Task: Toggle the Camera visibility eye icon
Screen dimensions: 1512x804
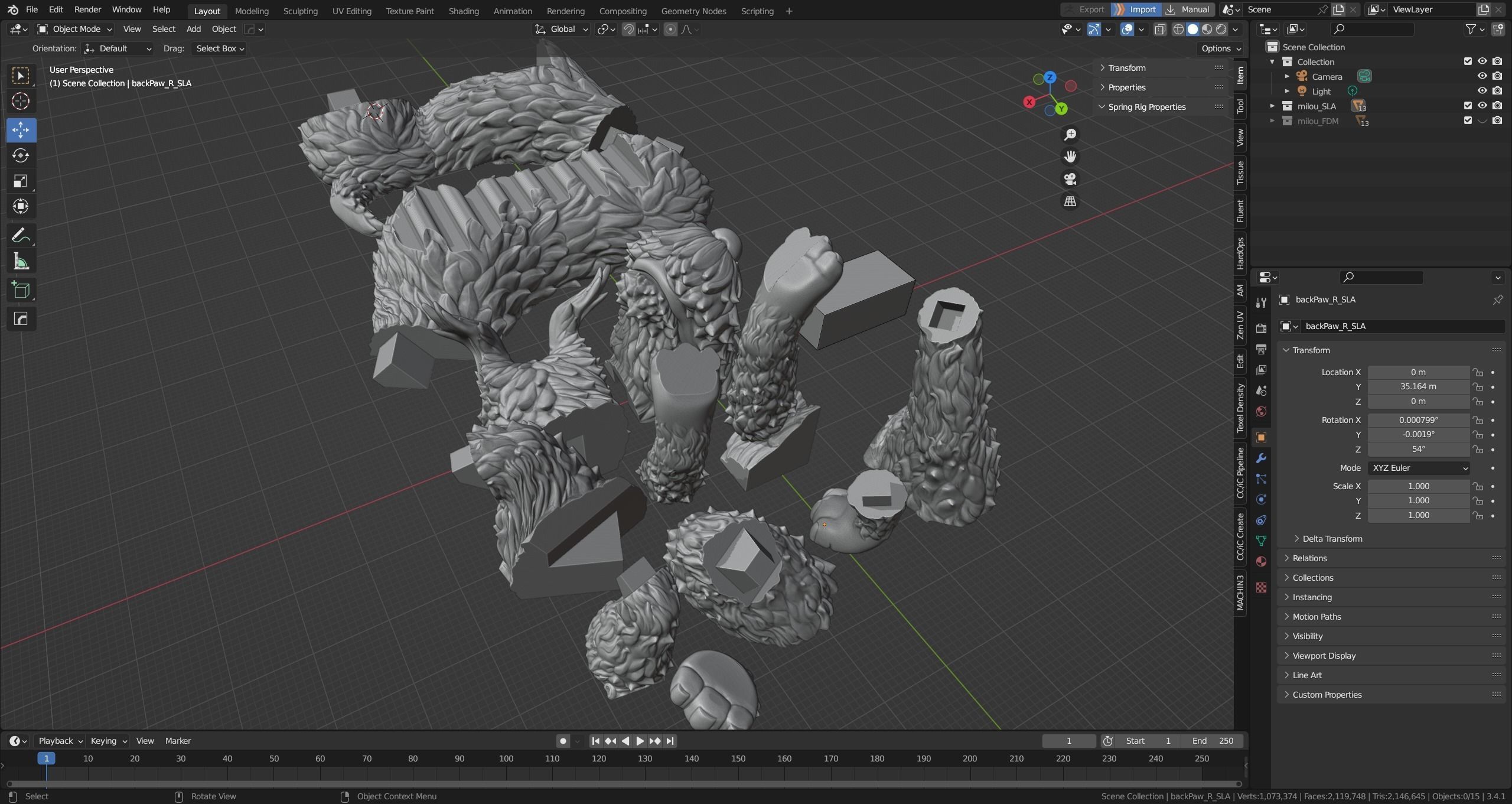Action: tap(1482, 76)
